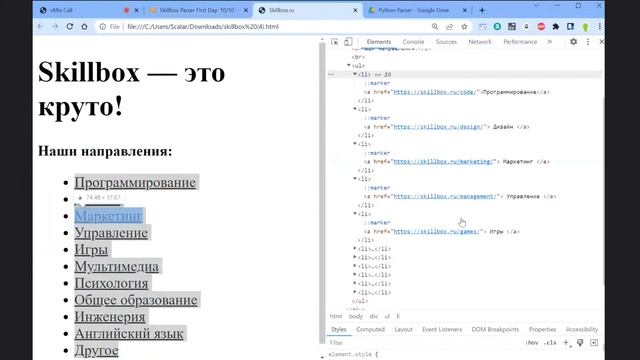Open DevTools customize three-dot menu

[x=588, y=42]
